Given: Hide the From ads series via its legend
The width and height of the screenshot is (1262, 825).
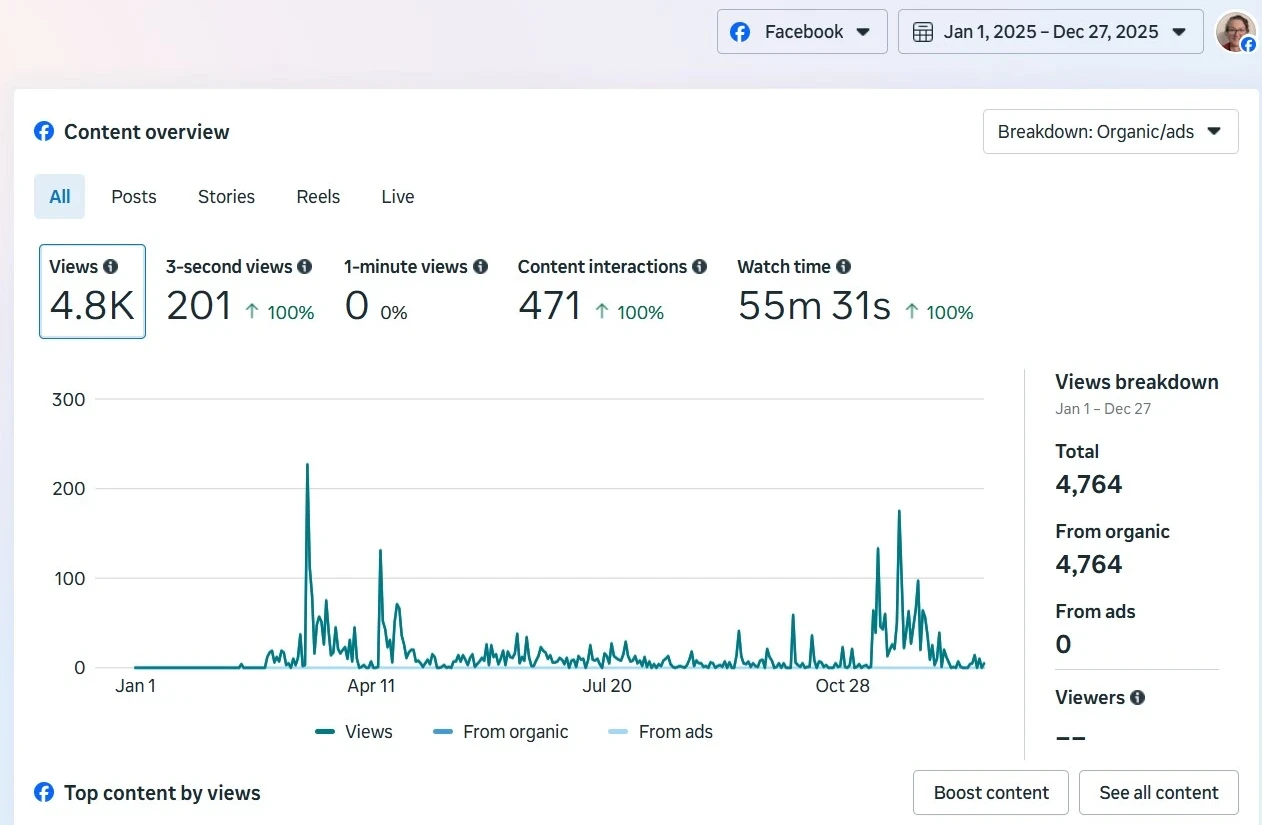Looking at the screenshot, I should point(660,731).
